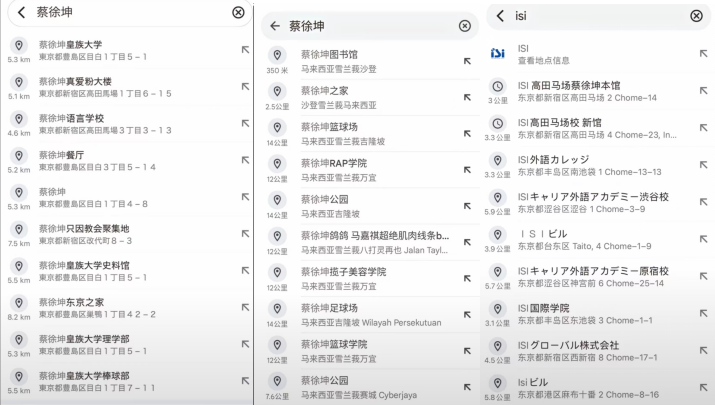Open ISIキャリア外語アカデミー渋谷校 result

[x=598, y=202]
